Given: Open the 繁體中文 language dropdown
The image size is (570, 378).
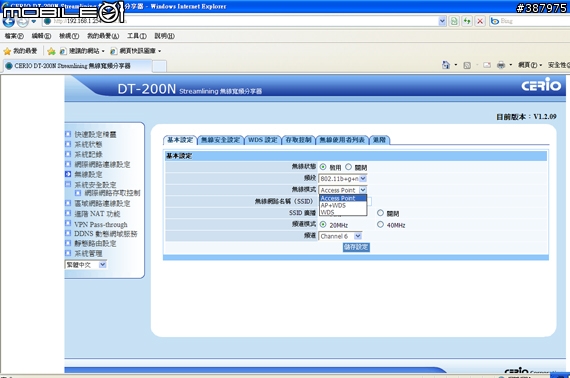Looking at the screenshot, I should (86, 265).
